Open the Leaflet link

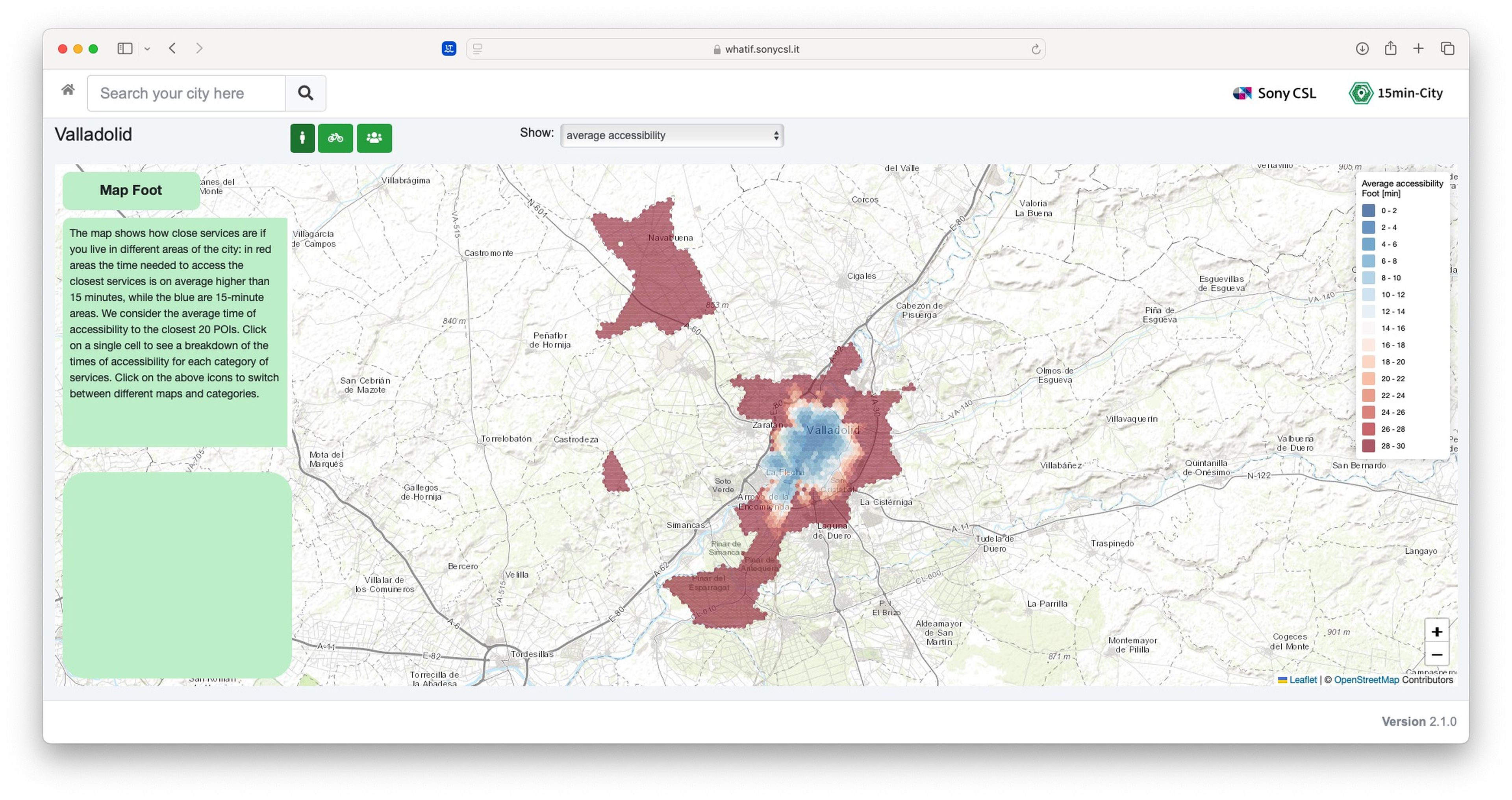coord(1303,680)
